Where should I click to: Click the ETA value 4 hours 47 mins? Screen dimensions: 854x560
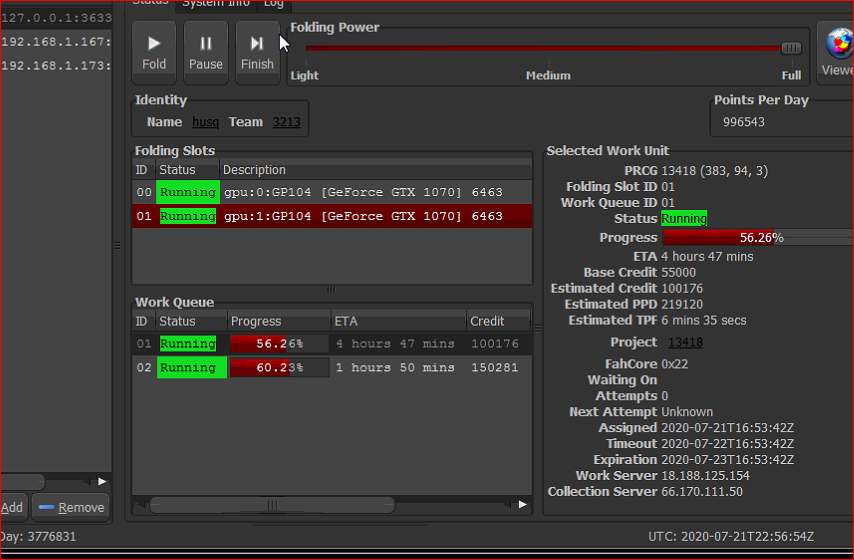point(707,257)
